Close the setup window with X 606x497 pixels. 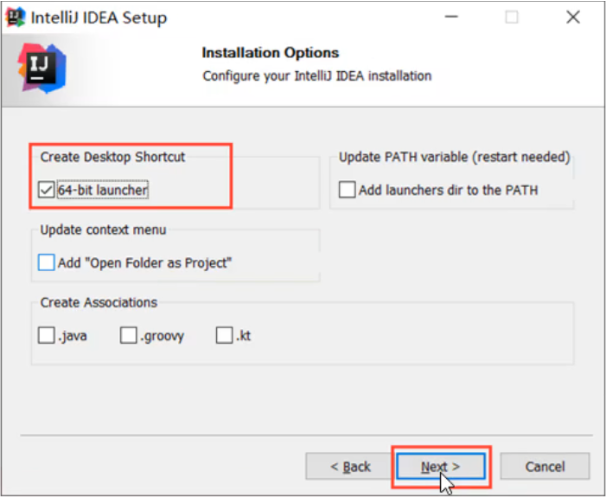pos(573,17)
